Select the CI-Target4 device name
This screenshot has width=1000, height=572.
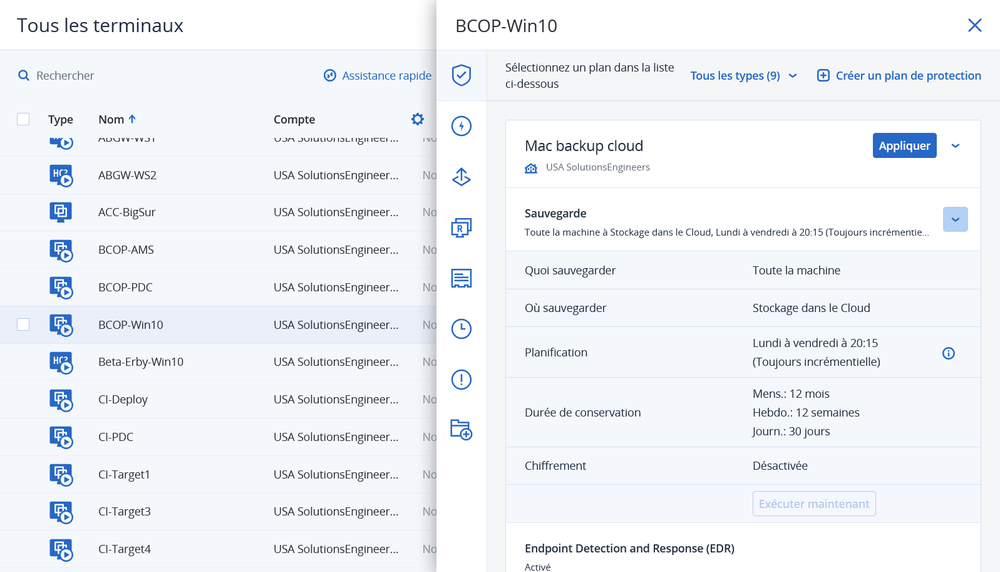(x=124, y=550)
